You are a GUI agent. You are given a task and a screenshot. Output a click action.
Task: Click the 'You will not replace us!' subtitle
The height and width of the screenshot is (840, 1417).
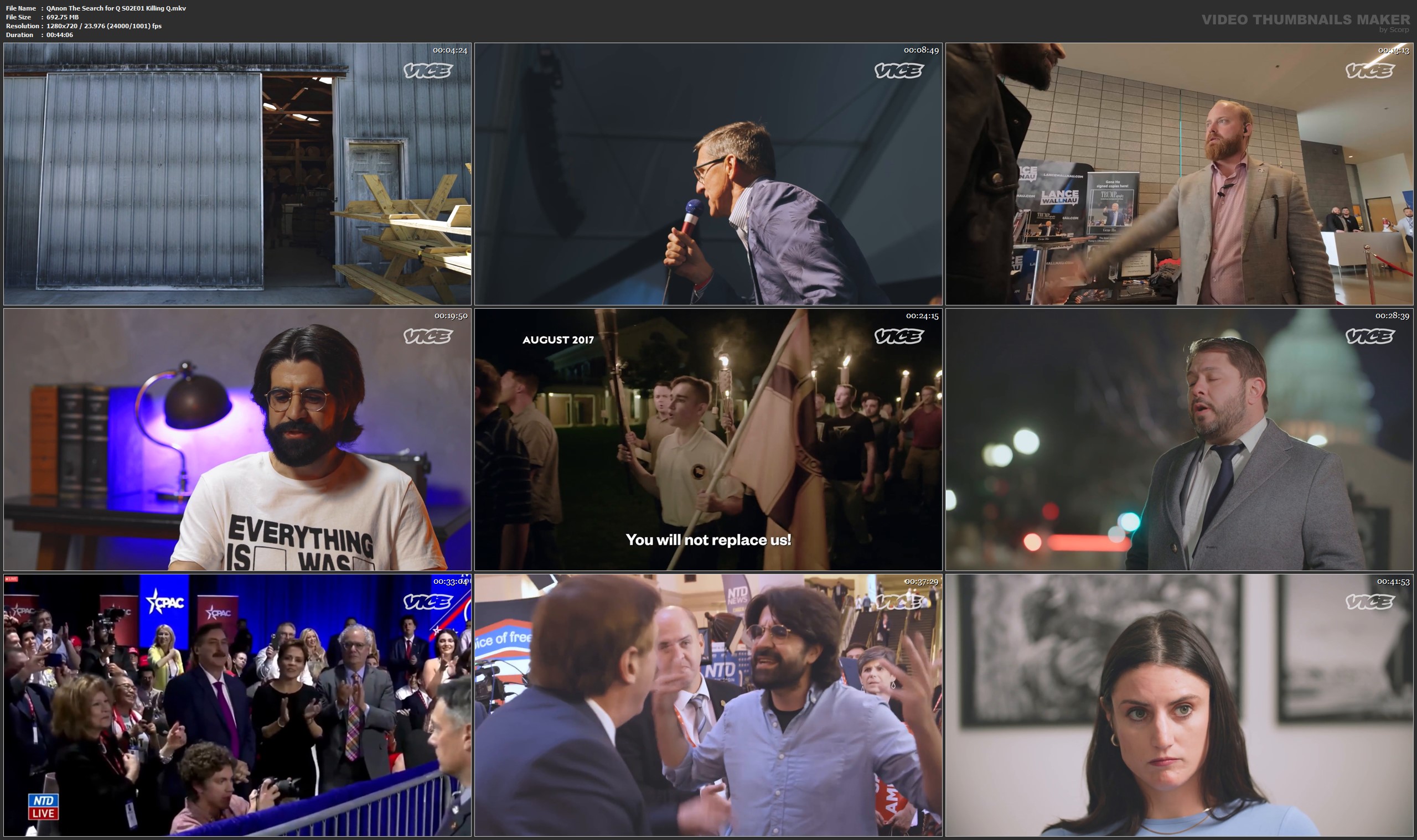point(708,540)
